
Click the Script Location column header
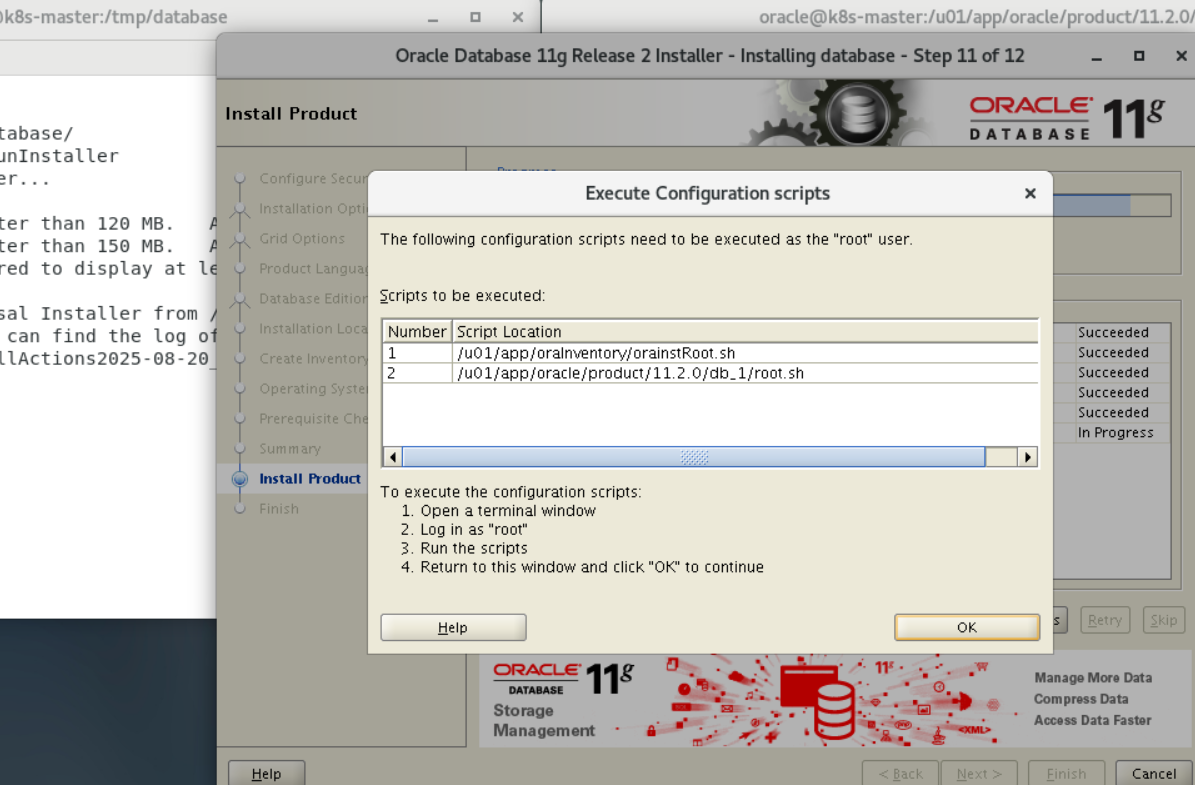coord(745,332)
